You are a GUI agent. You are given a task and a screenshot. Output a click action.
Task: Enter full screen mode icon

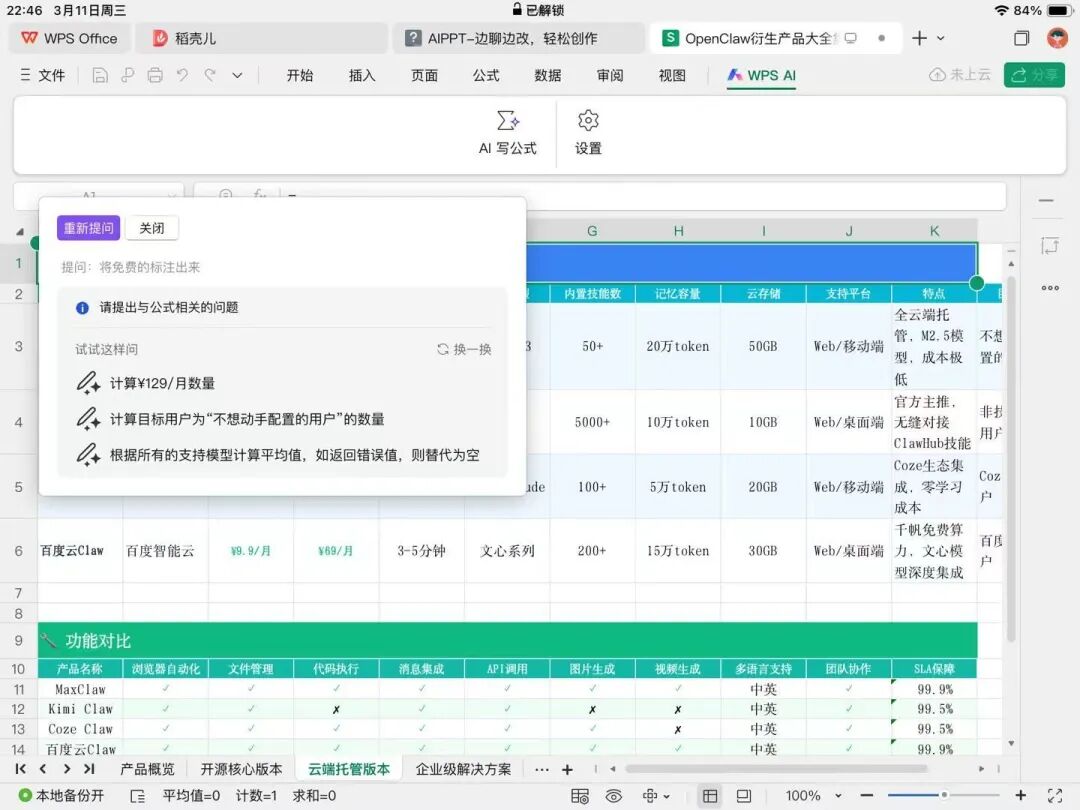coord(1055,796)
